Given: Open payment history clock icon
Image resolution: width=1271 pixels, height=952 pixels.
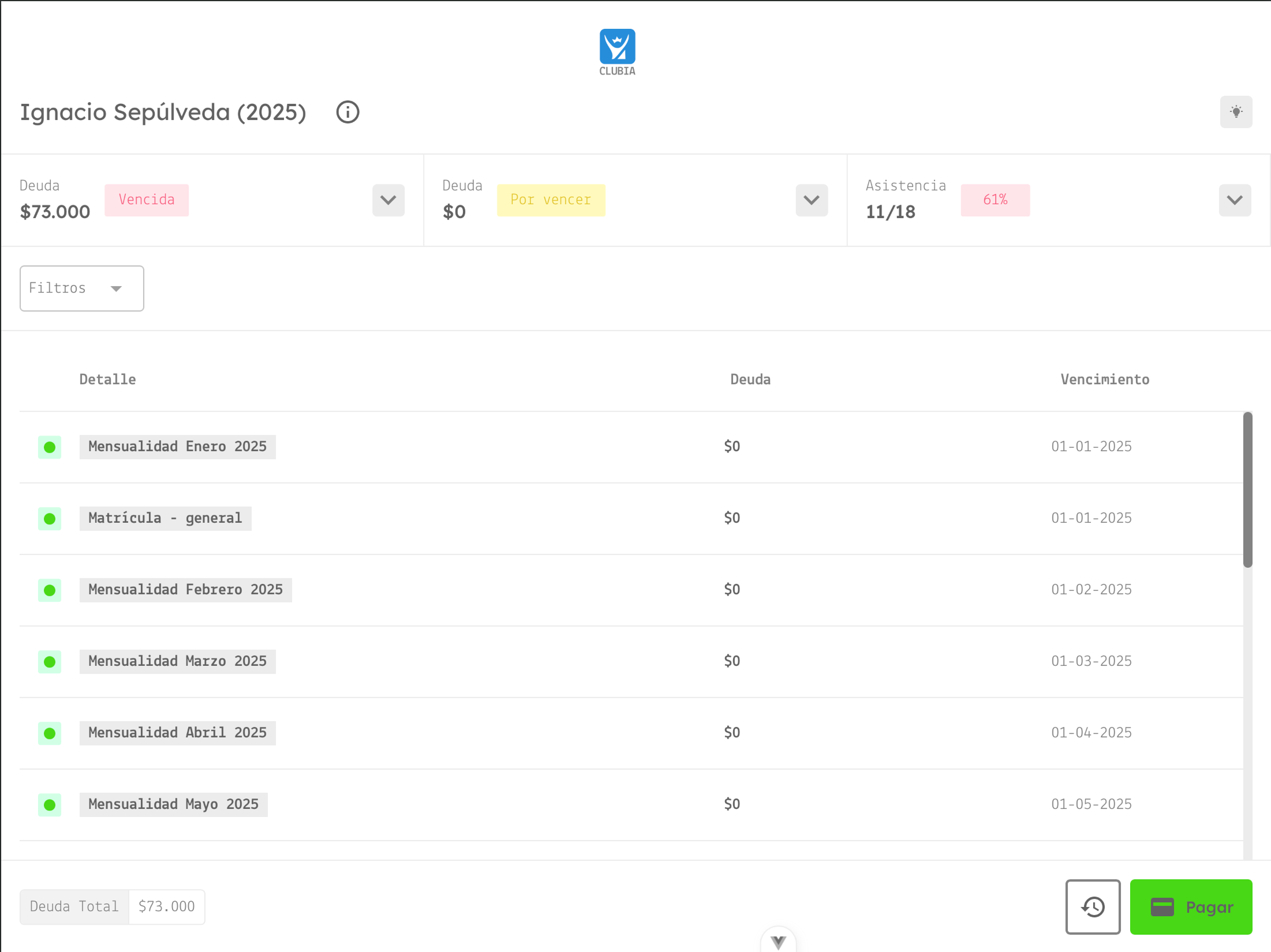Looking at the screenshot, I should pos(1092,906).
